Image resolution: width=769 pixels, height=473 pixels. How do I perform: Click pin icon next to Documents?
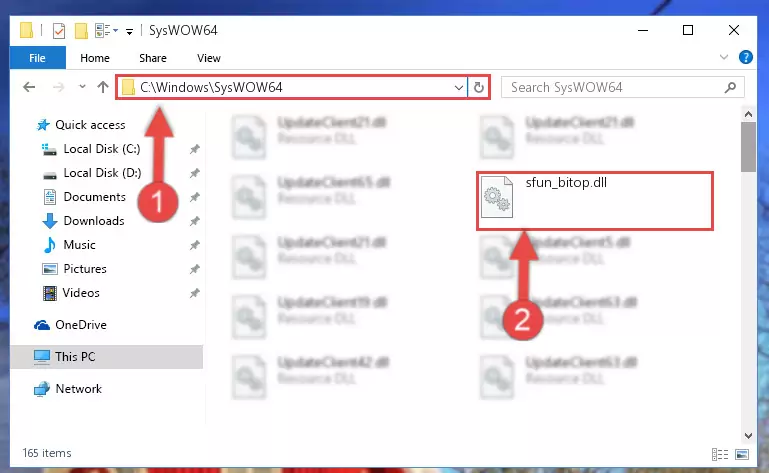pos(195,197)
